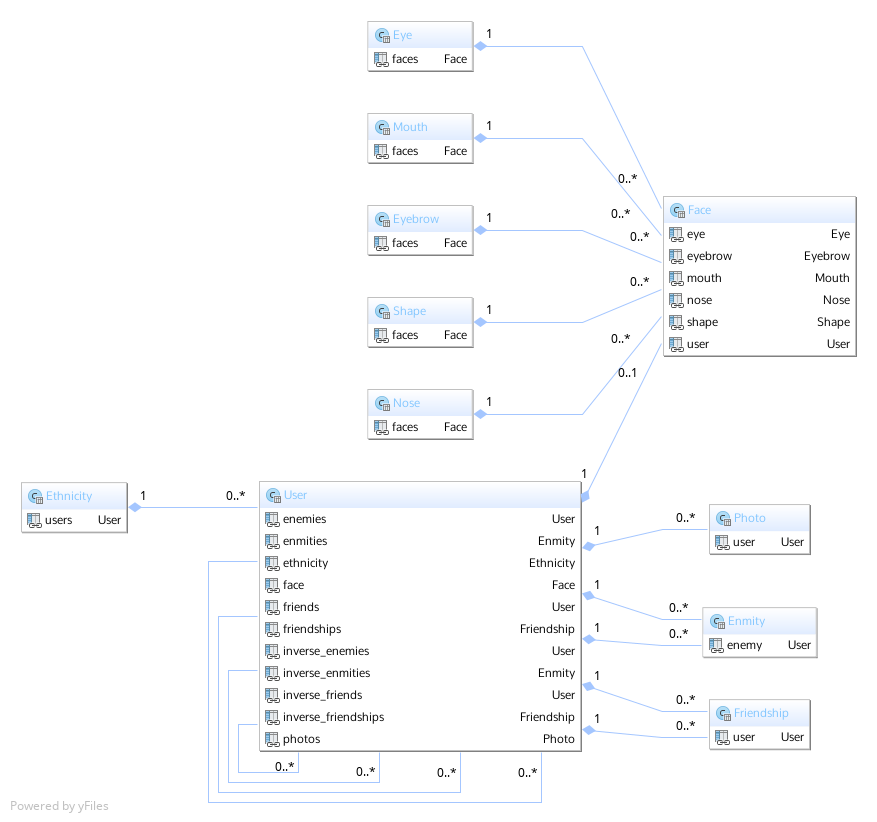This screenshot has width=877, height=822.
Task: Click the 0..1 multiplicity label near Face
Action: [627, 373]
